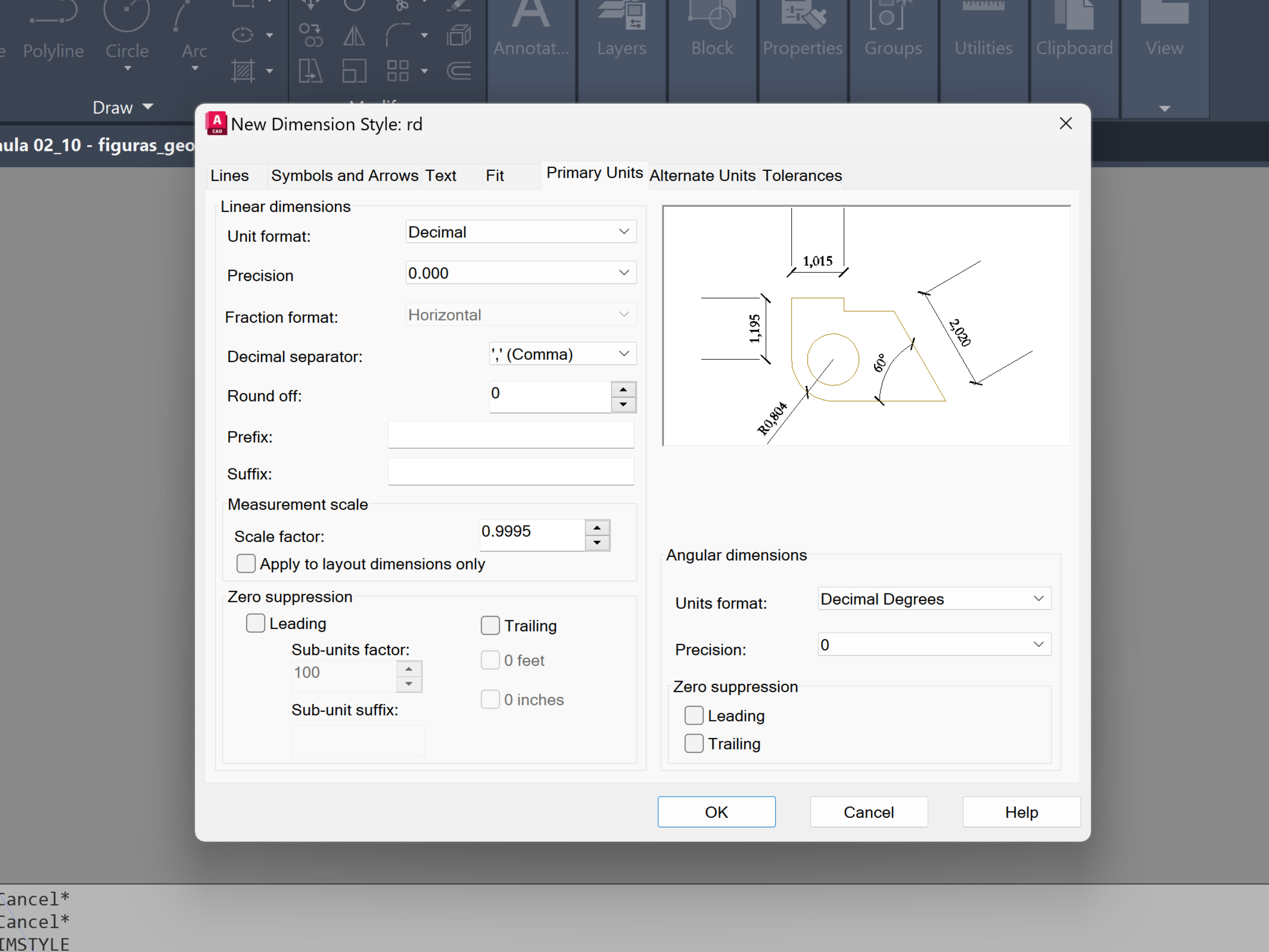Click the Stretch tool icon
Screen dimensions: 1269x952
click(310, 71)
